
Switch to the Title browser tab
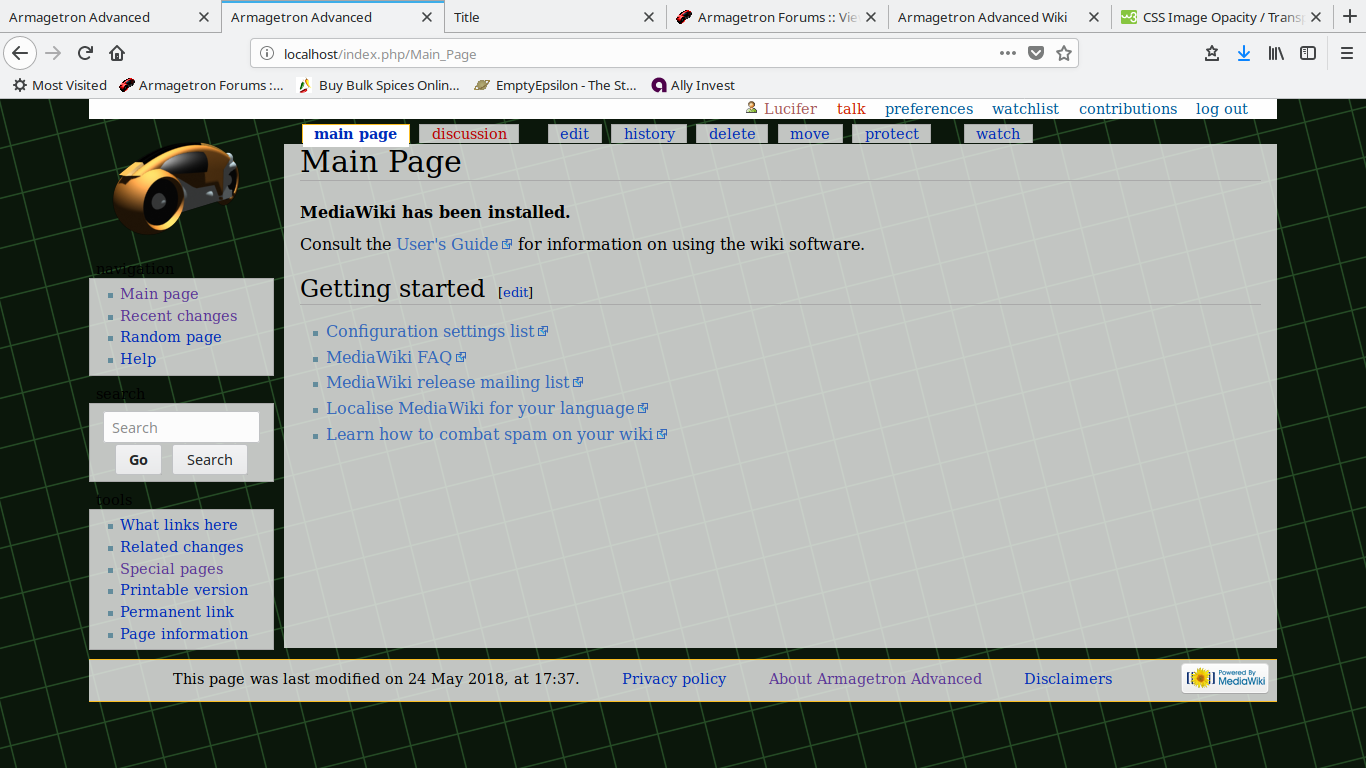pyautogui.click(x=555, y=17)
